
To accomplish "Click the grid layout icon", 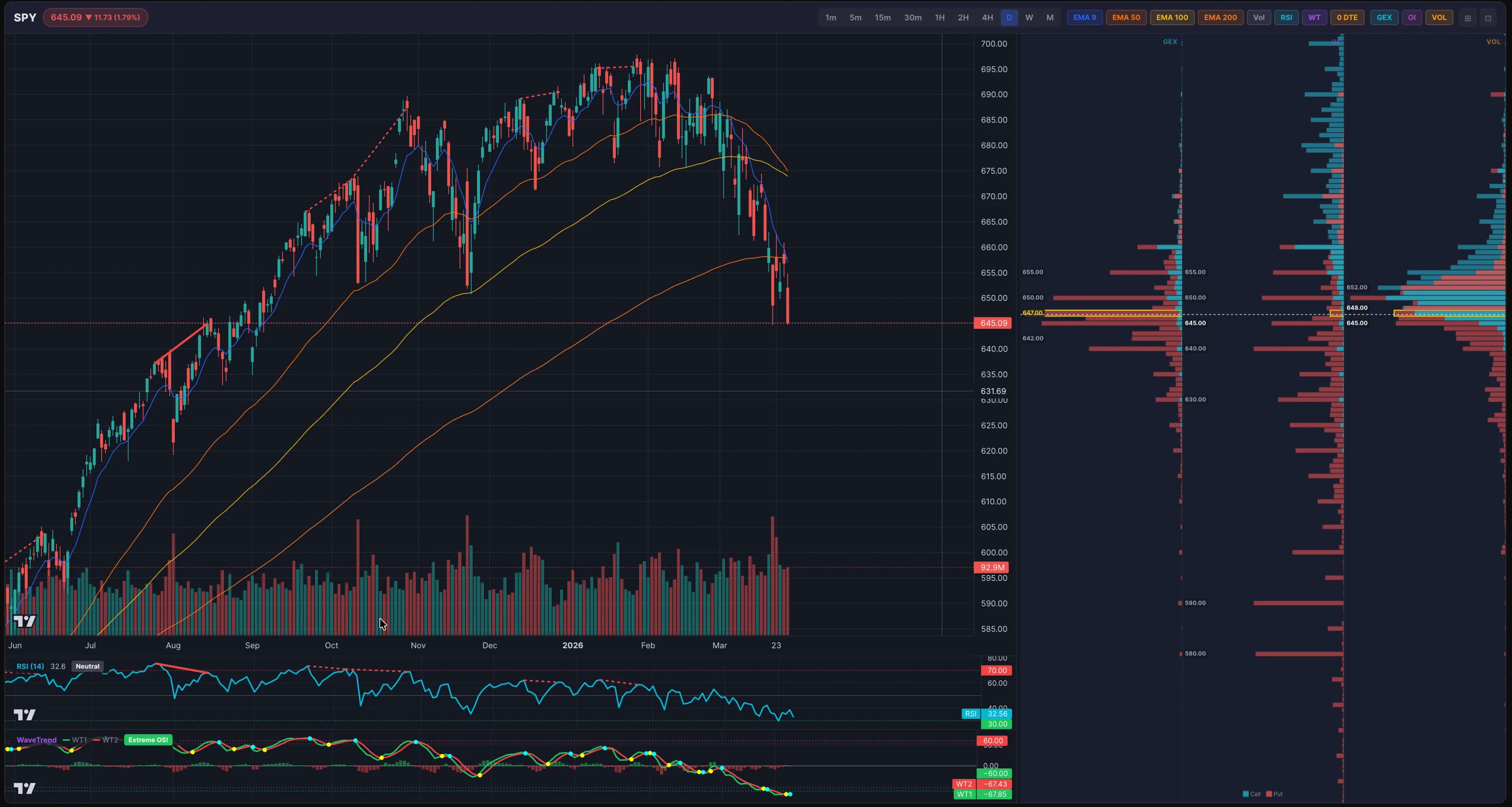I will point(1468,18).
